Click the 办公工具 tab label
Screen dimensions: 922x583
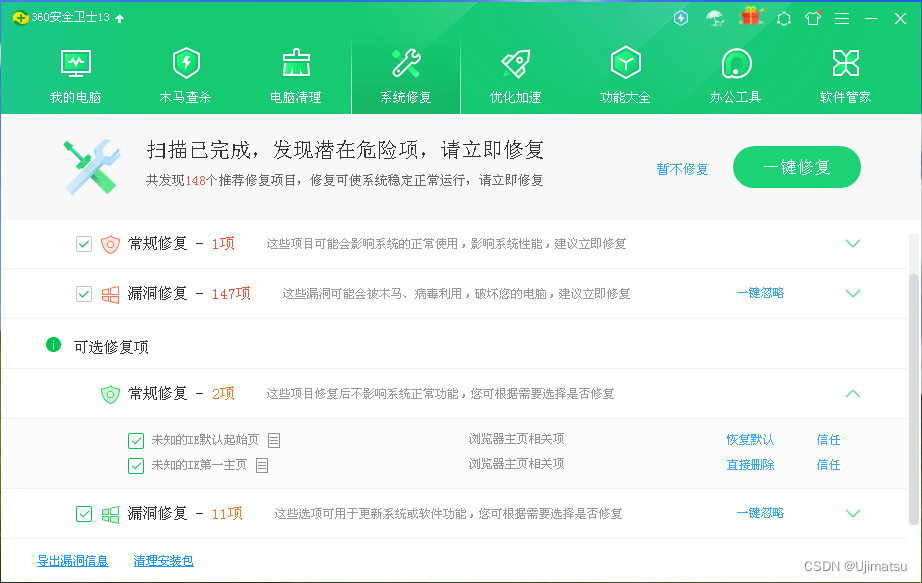click(736, 97)
